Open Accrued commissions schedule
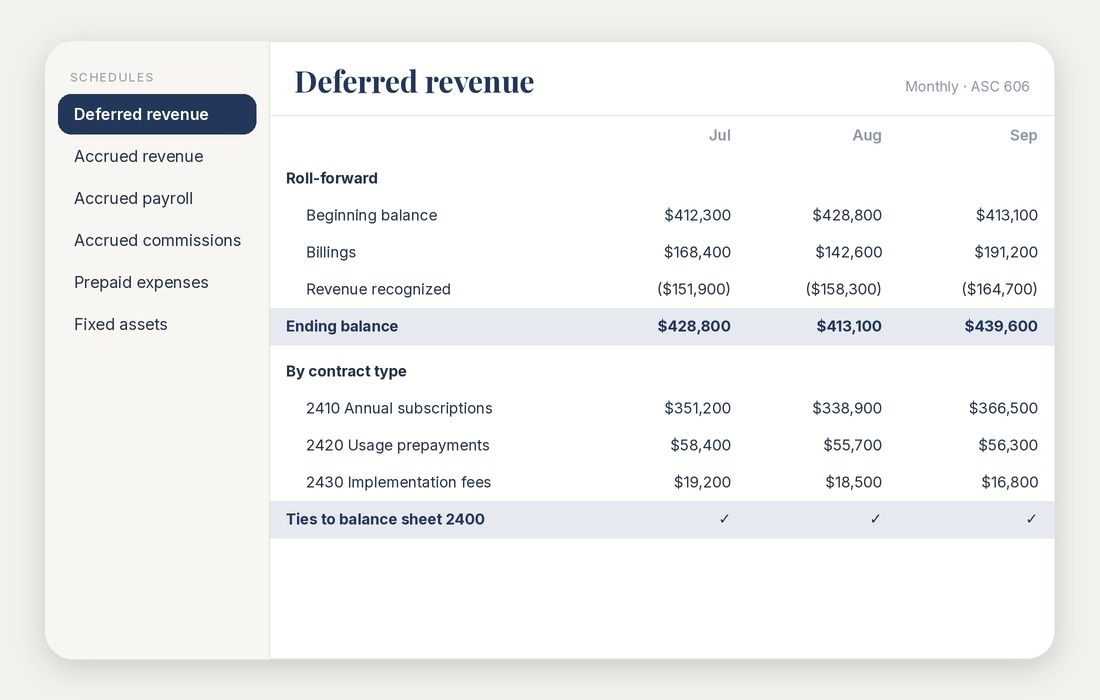The image size is (1100, 700). click(x=157, y=241)
